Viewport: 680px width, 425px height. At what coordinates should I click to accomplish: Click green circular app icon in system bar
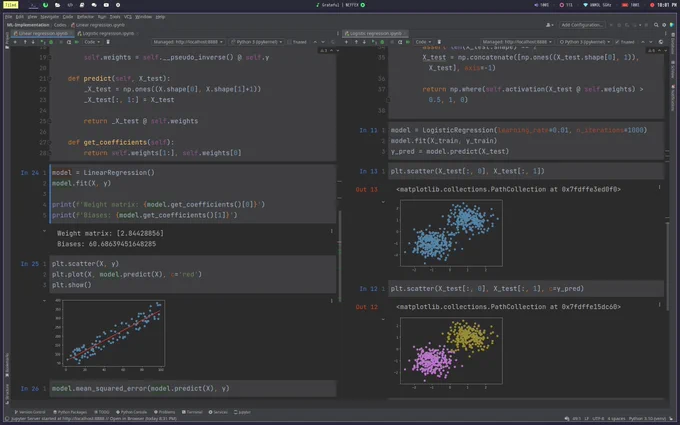coord(46,5)
